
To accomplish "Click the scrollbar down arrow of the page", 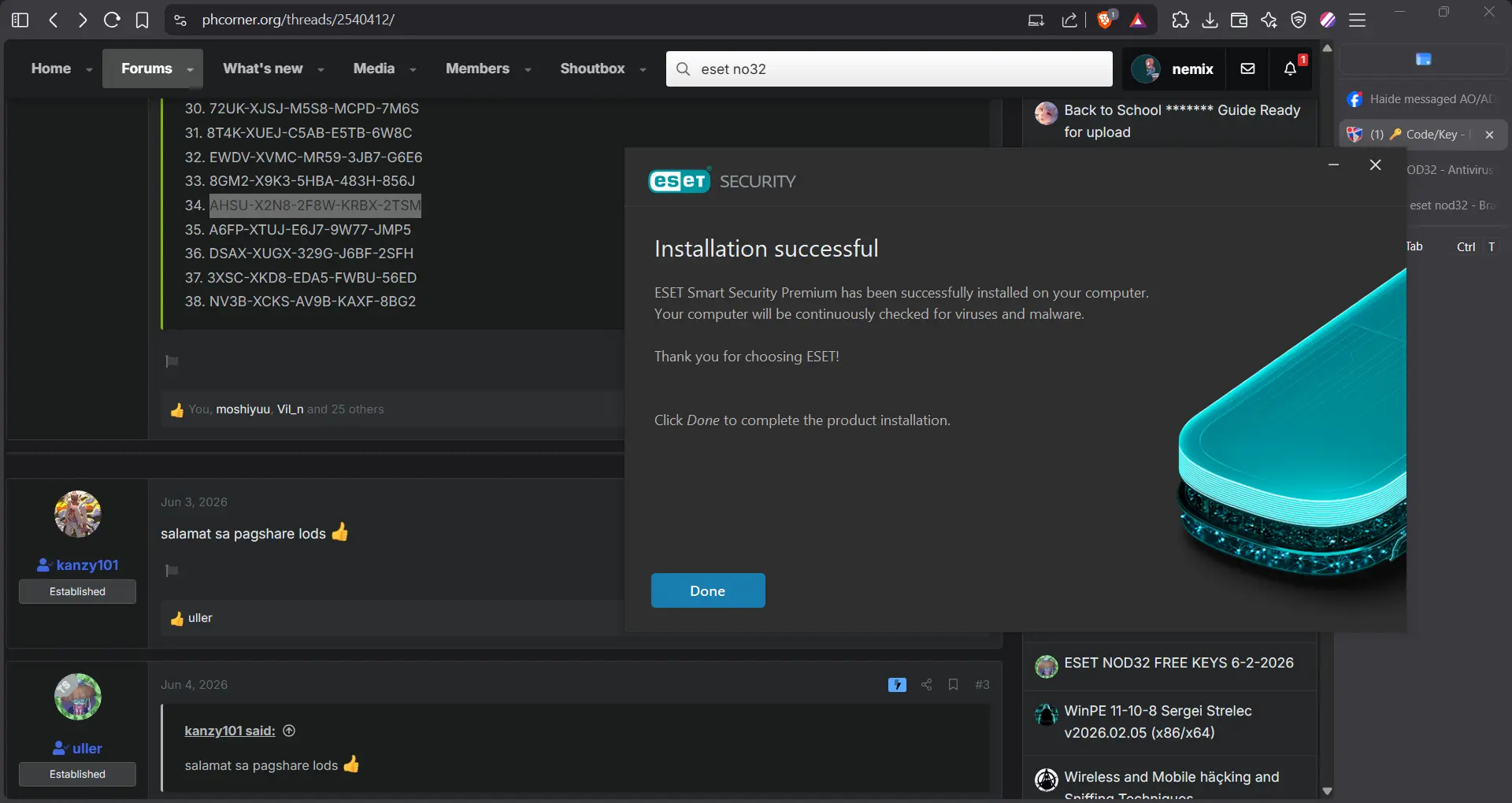I will (1327, 791).
